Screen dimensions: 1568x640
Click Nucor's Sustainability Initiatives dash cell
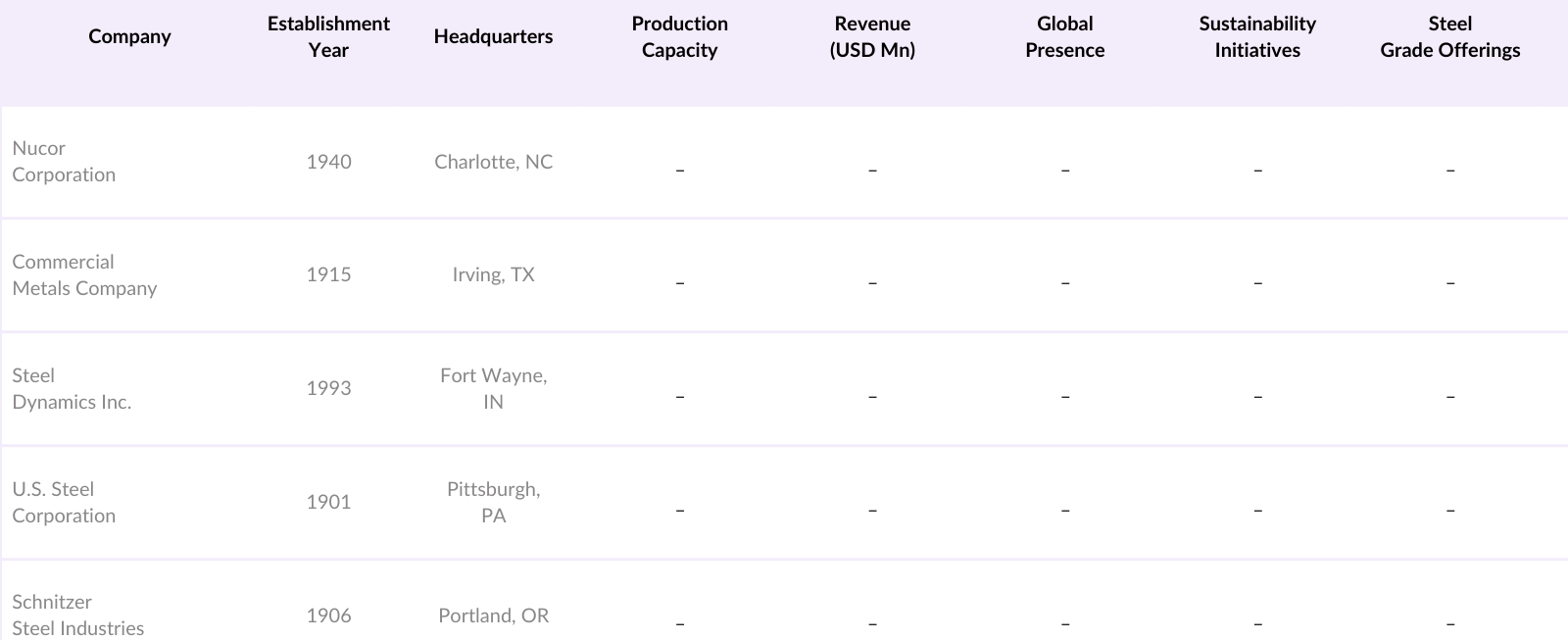click(x=1257, y=171)
